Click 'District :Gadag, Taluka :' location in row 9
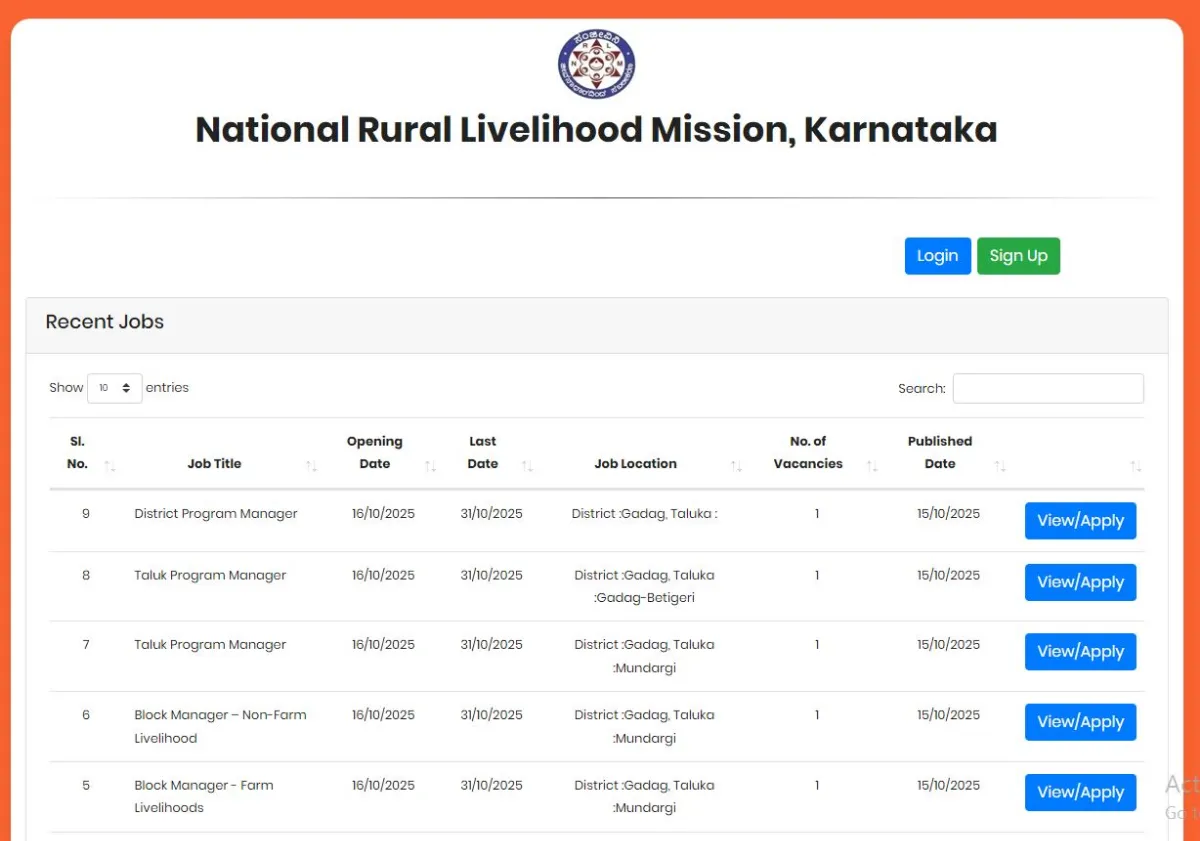Image resolution: width=1200 pixels, height=841 pixels. (644, 514)
